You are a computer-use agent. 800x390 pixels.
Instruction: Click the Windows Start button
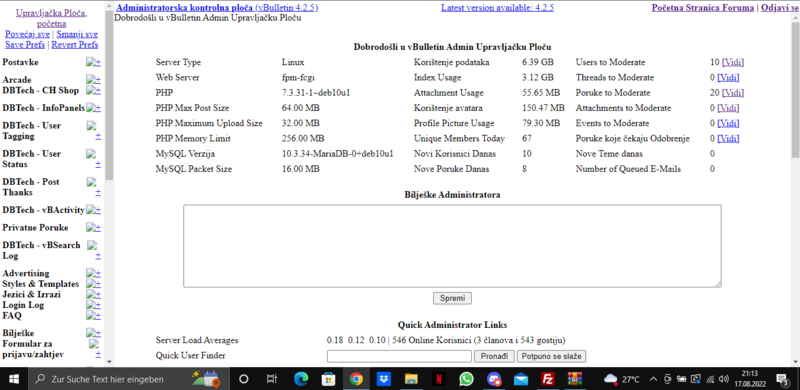pos(13,379)
